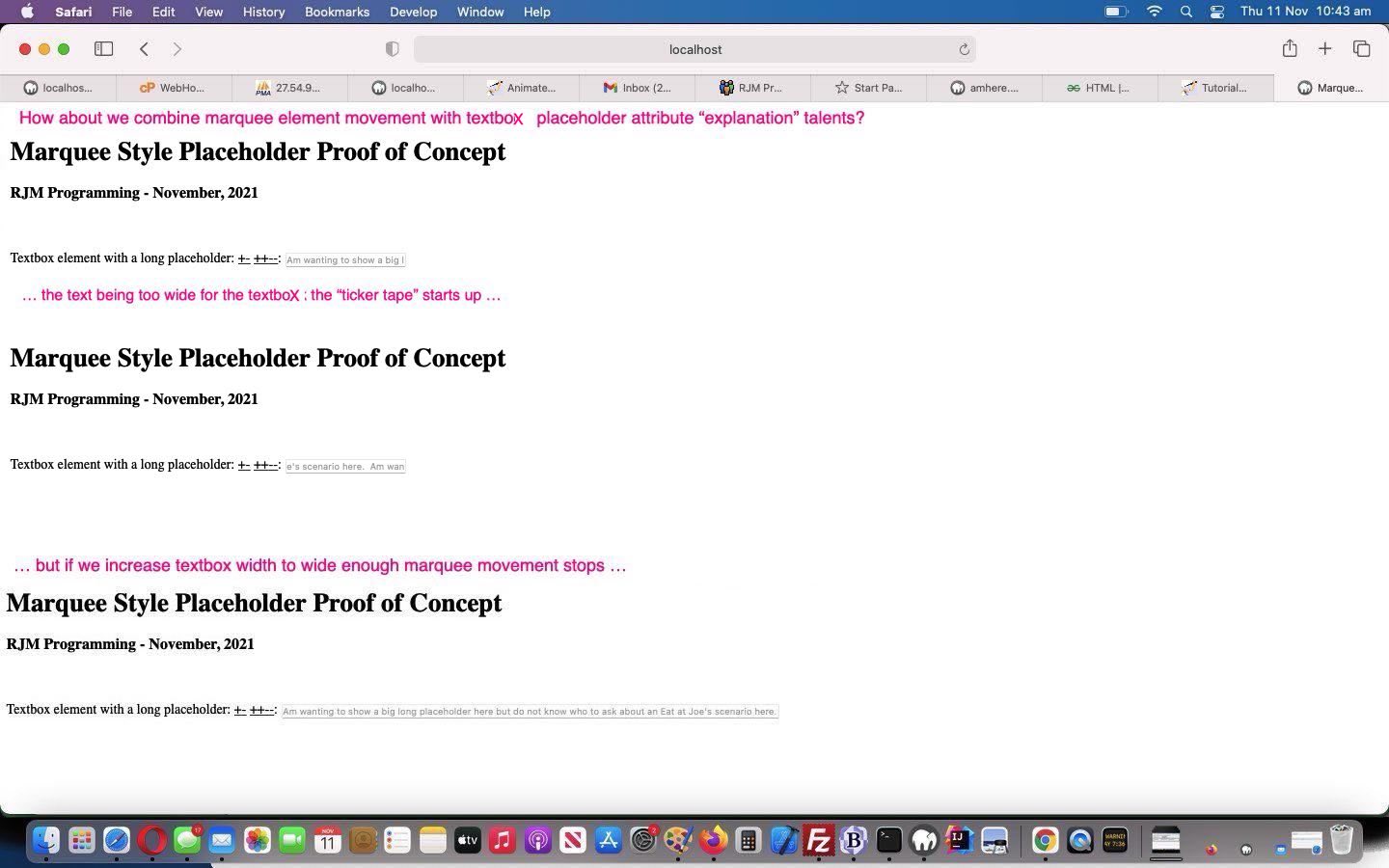Viewport: 1389px width, 868px height.
Task: Open BBEdit from the Dock
Action: [x=853, y=840]
